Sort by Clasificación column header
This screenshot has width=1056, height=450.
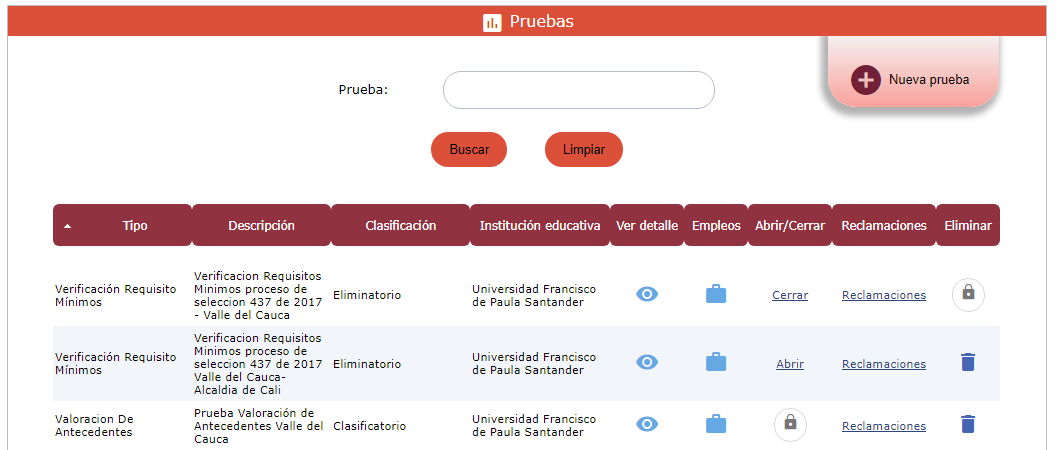pos(400,226)
